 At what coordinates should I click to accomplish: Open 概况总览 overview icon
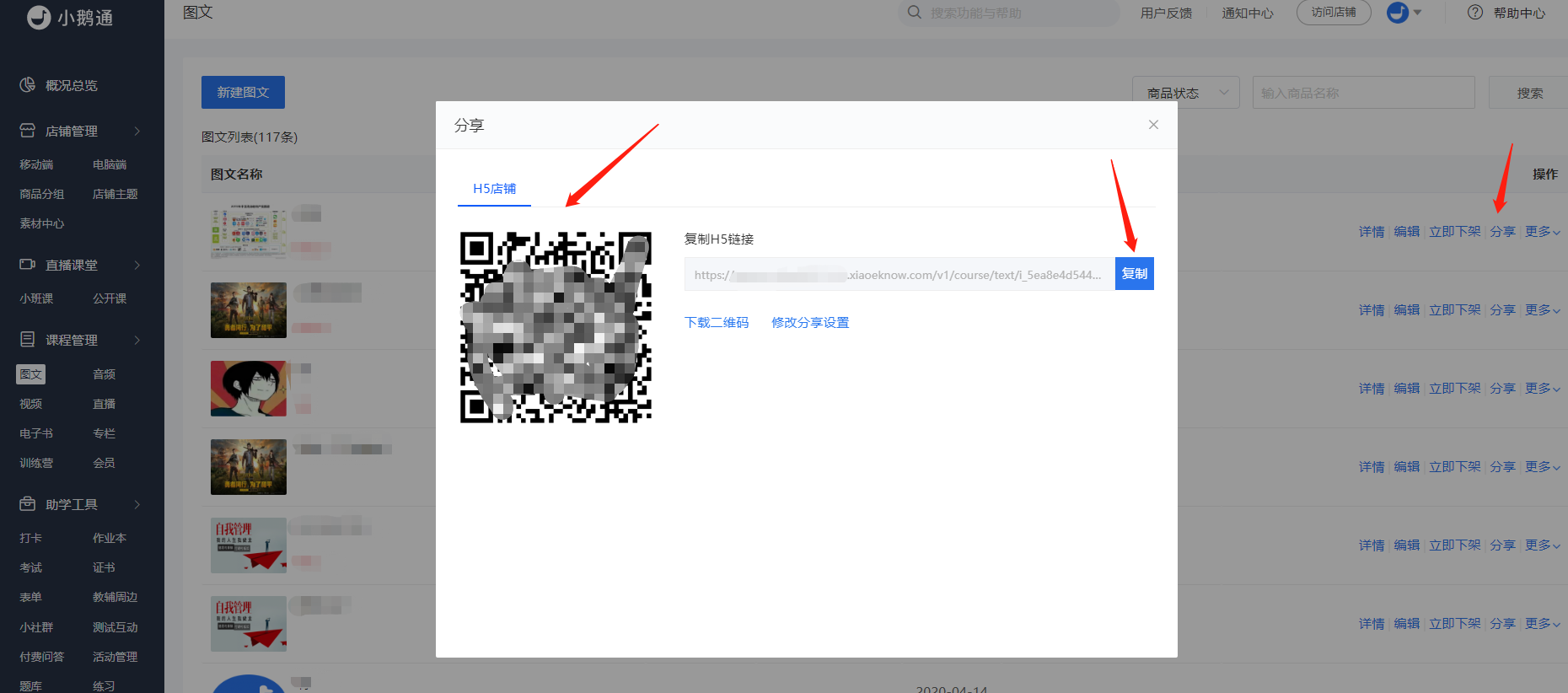click(x=28, y=84)
